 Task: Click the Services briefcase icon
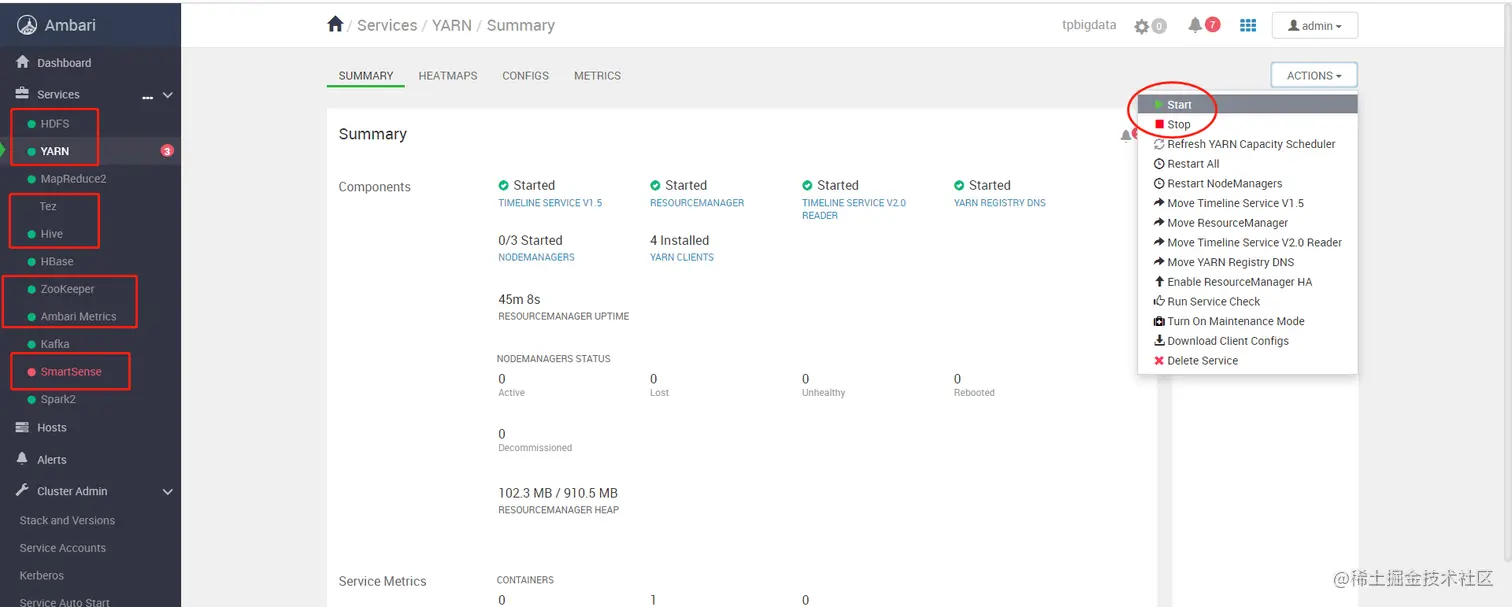point(23,94)
